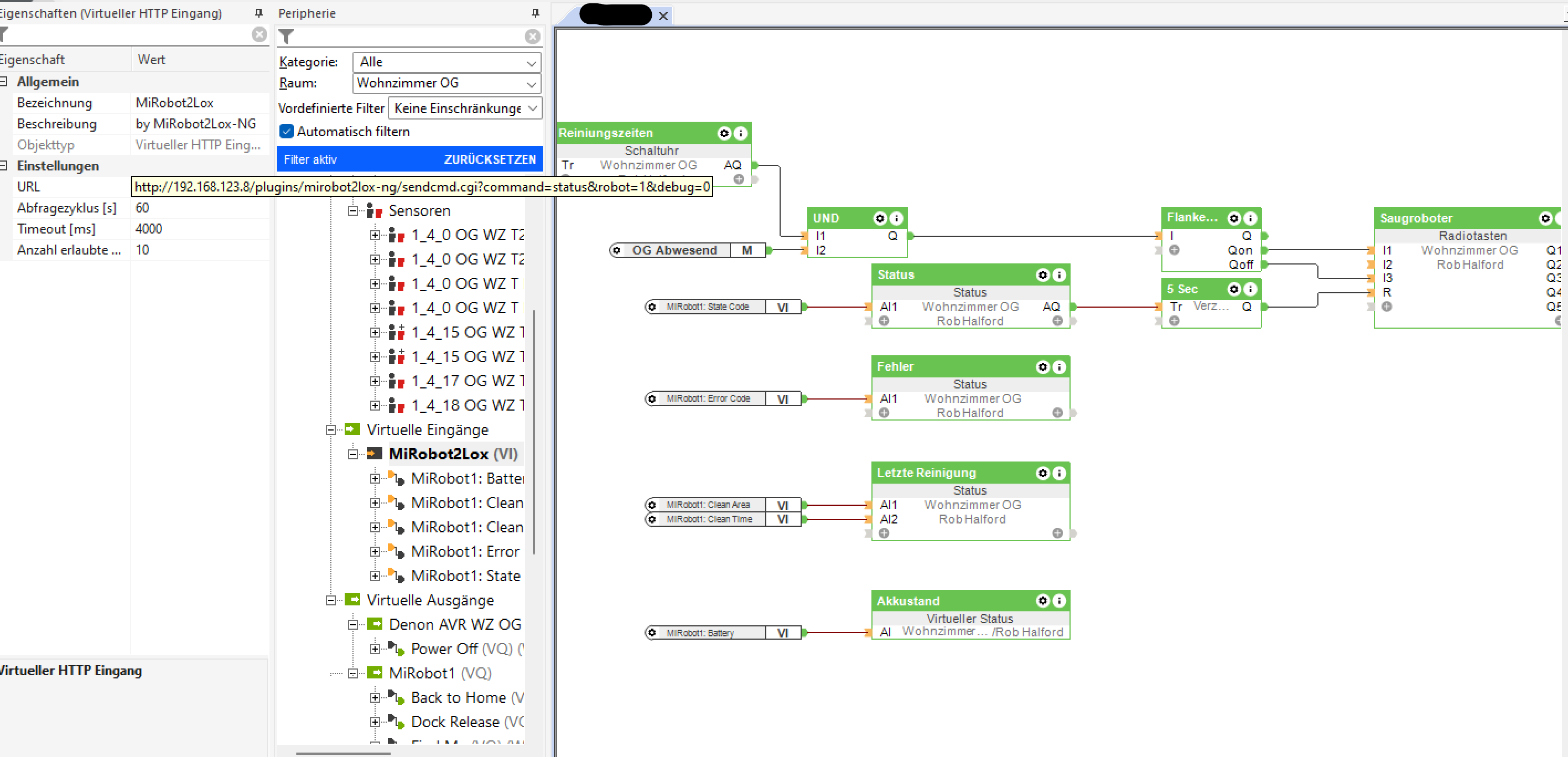
Task: Clear the Peripherie filter search field
Action: pyautogui.click(x=533, y=37)
